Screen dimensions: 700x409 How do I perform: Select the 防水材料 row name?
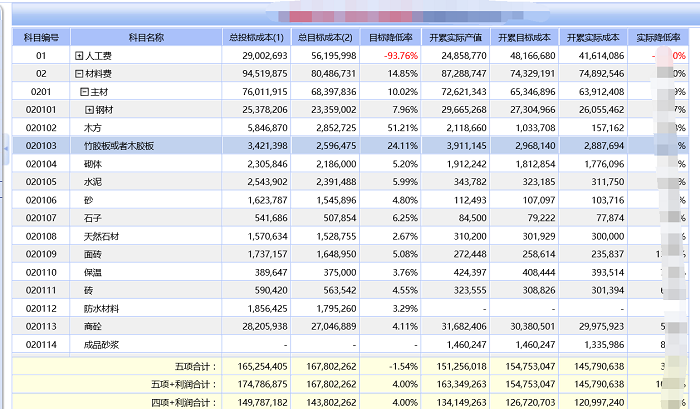click(x=102, y=309)
